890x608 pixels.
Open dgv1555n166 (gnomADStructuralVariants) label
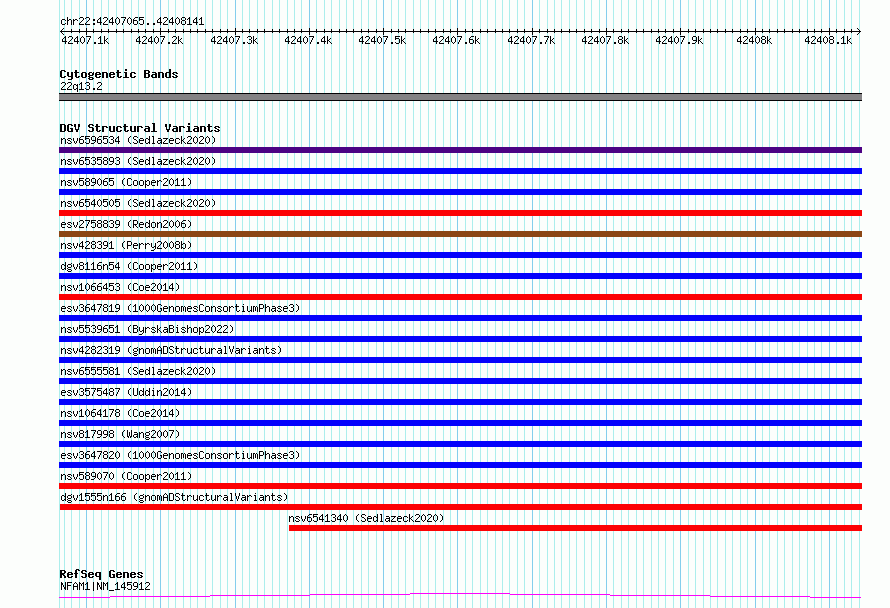pyautogui.click(x=174, y=497)
